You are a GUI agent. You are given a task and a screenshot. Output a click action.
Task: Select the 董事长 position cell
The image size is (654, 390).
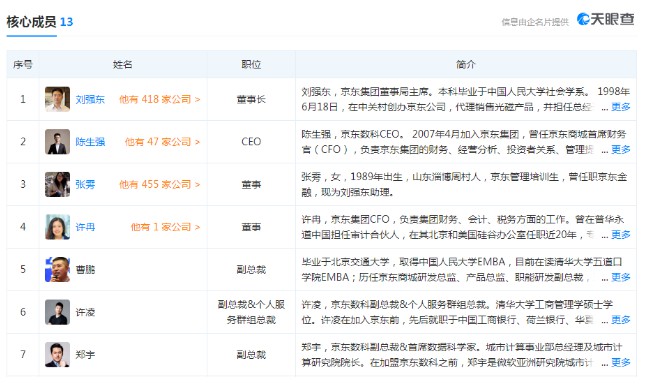251,99
